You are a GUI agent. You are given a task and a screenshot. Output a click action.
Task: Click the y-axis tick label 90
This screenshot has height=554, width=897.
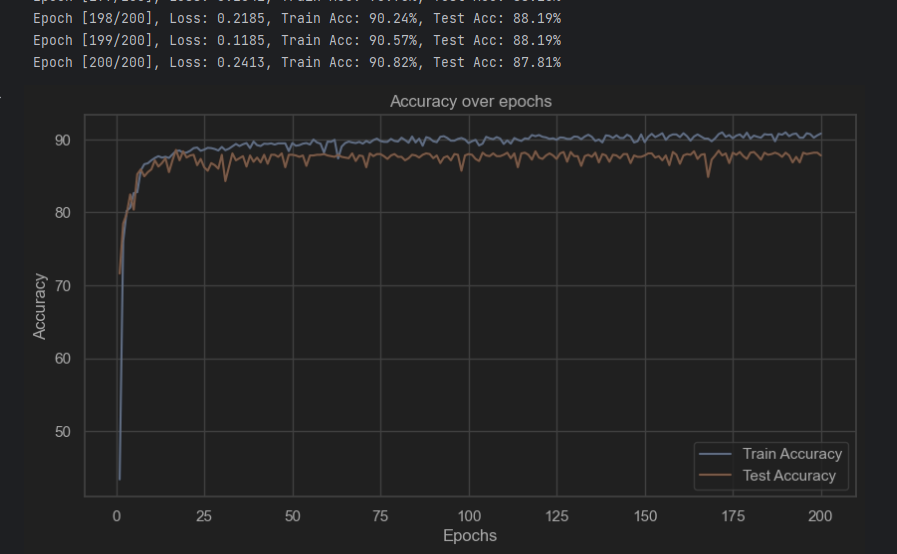coord(63,140)
